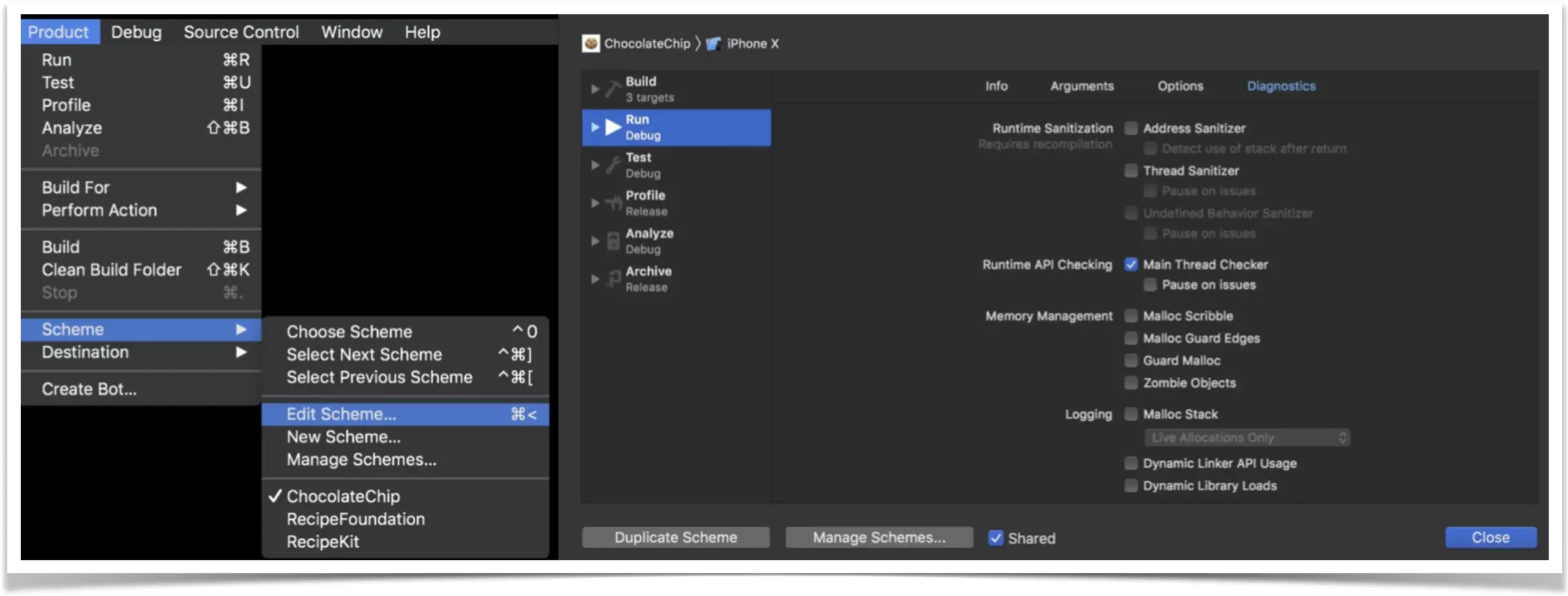Click the iPhone X device icon

(713, 44)
